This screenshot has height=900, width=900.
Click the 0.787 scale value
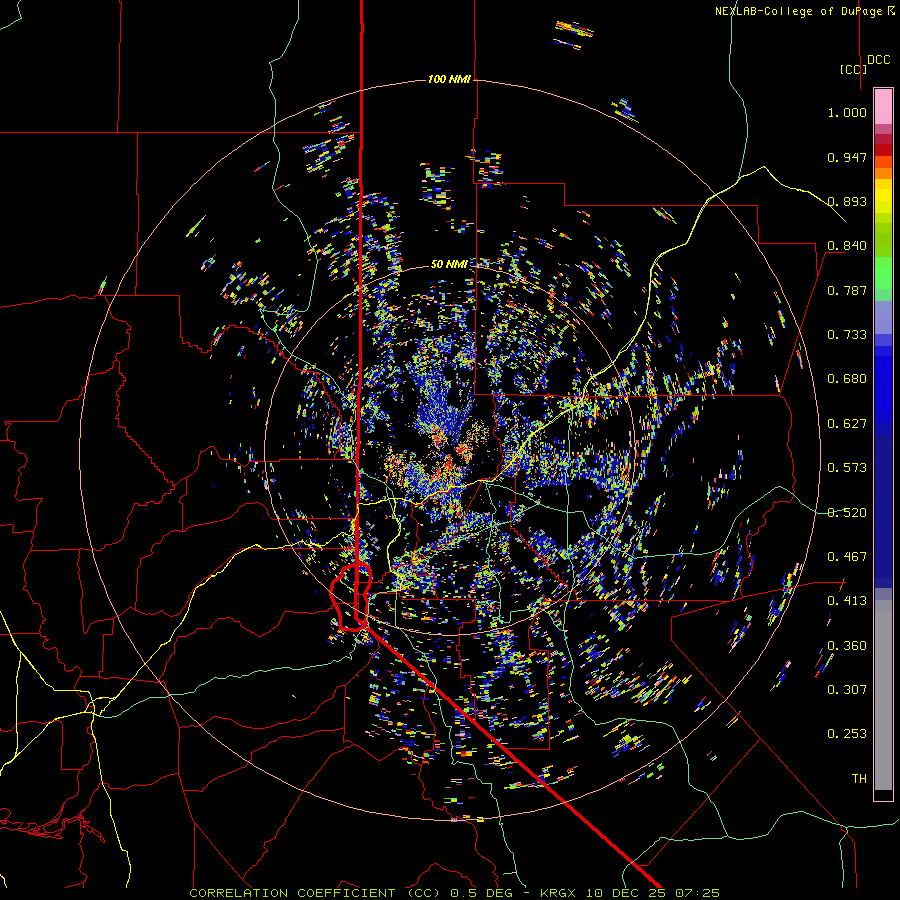[x=847, y=290]
